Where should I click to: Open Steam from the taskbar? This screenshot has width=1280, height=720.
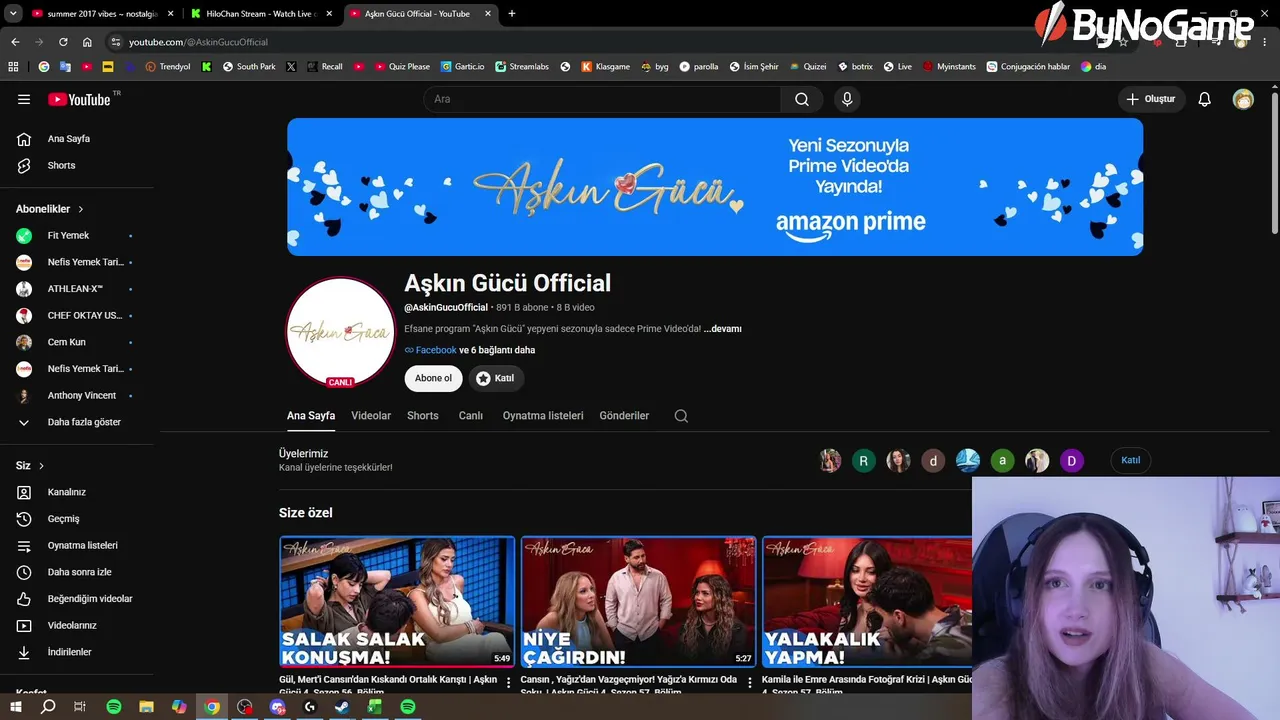(x=342, y=707)
